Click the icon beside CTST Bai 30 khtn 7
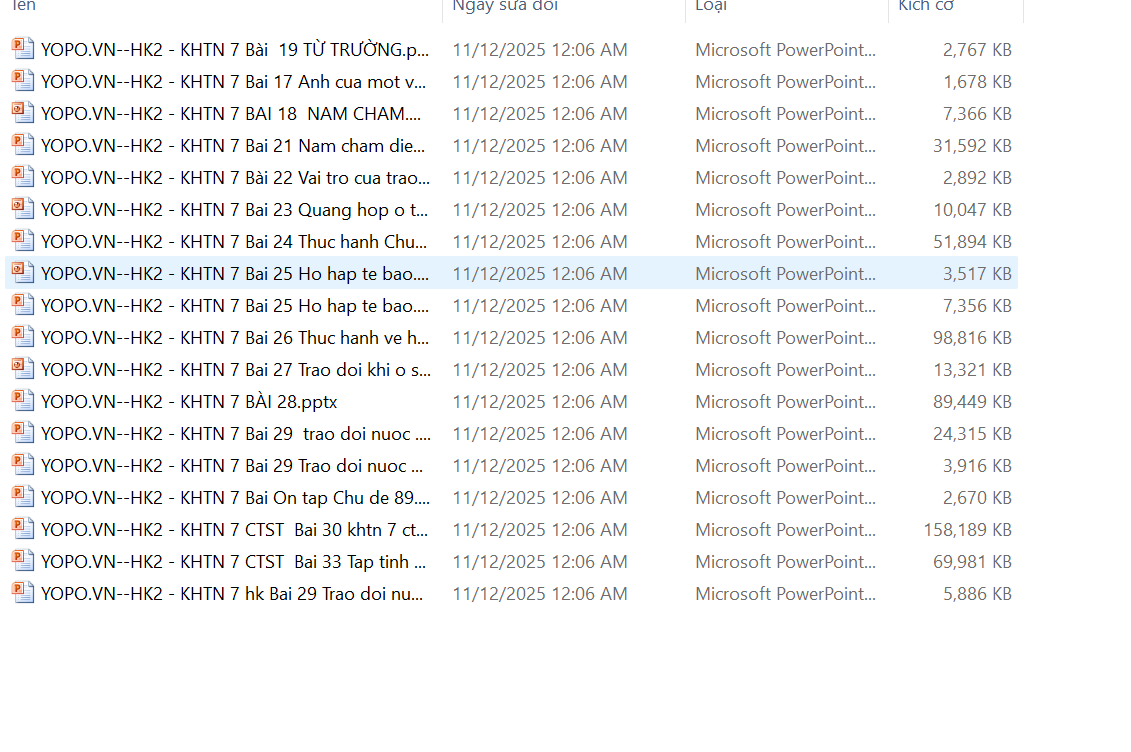Viewport: 1131px width, 752px height. (23, 529)
